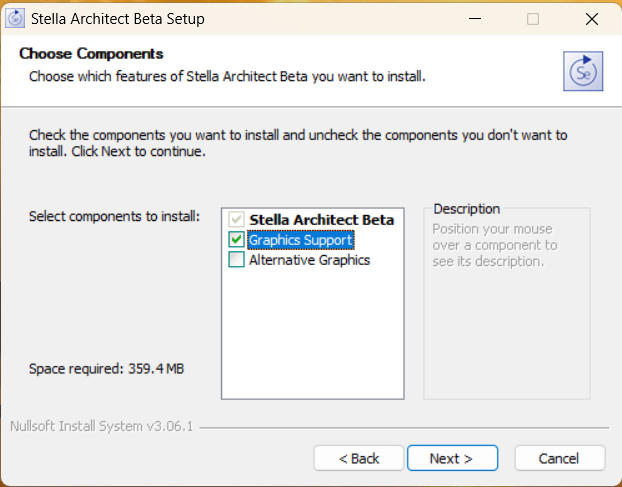Image resolution: width=622 pixels, height=487 pixels.
Task: Click the Description box hint text
Action: click(x=495, y=245)
